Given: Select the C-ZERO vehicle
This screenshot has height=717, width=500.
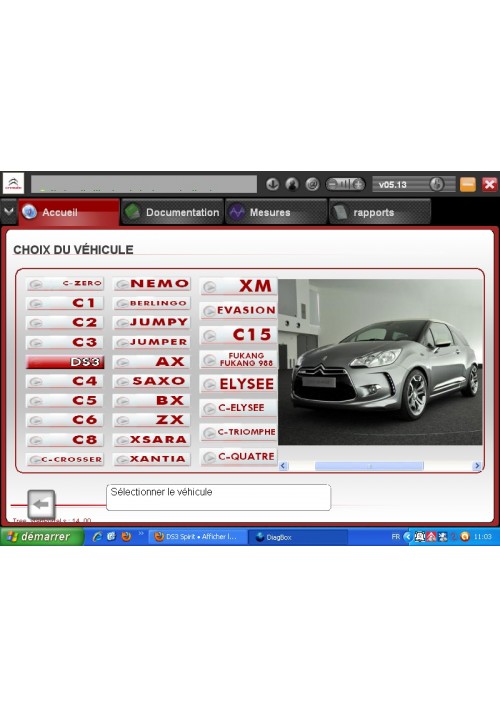Looking at the screenshot, I should pos(65,284).
